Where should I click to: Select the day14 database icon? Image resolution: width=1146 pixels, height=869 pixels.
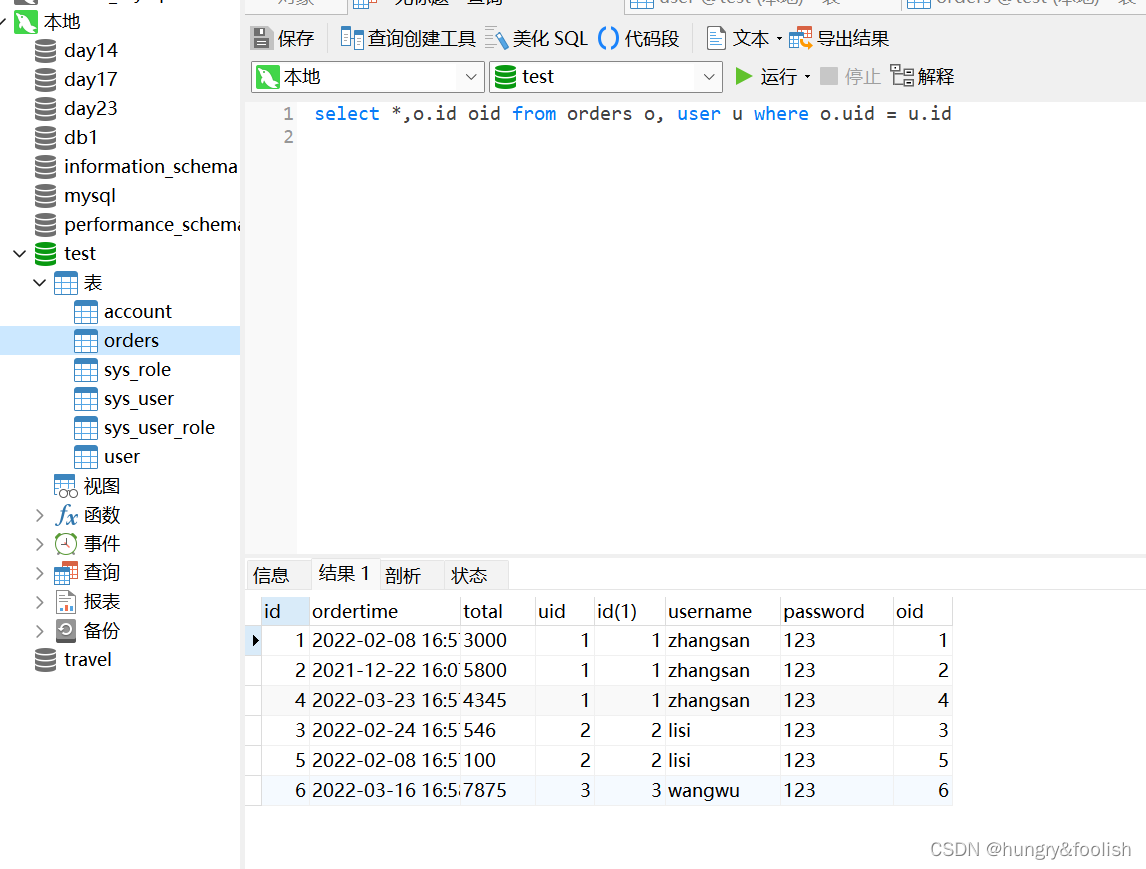point(45,50)
